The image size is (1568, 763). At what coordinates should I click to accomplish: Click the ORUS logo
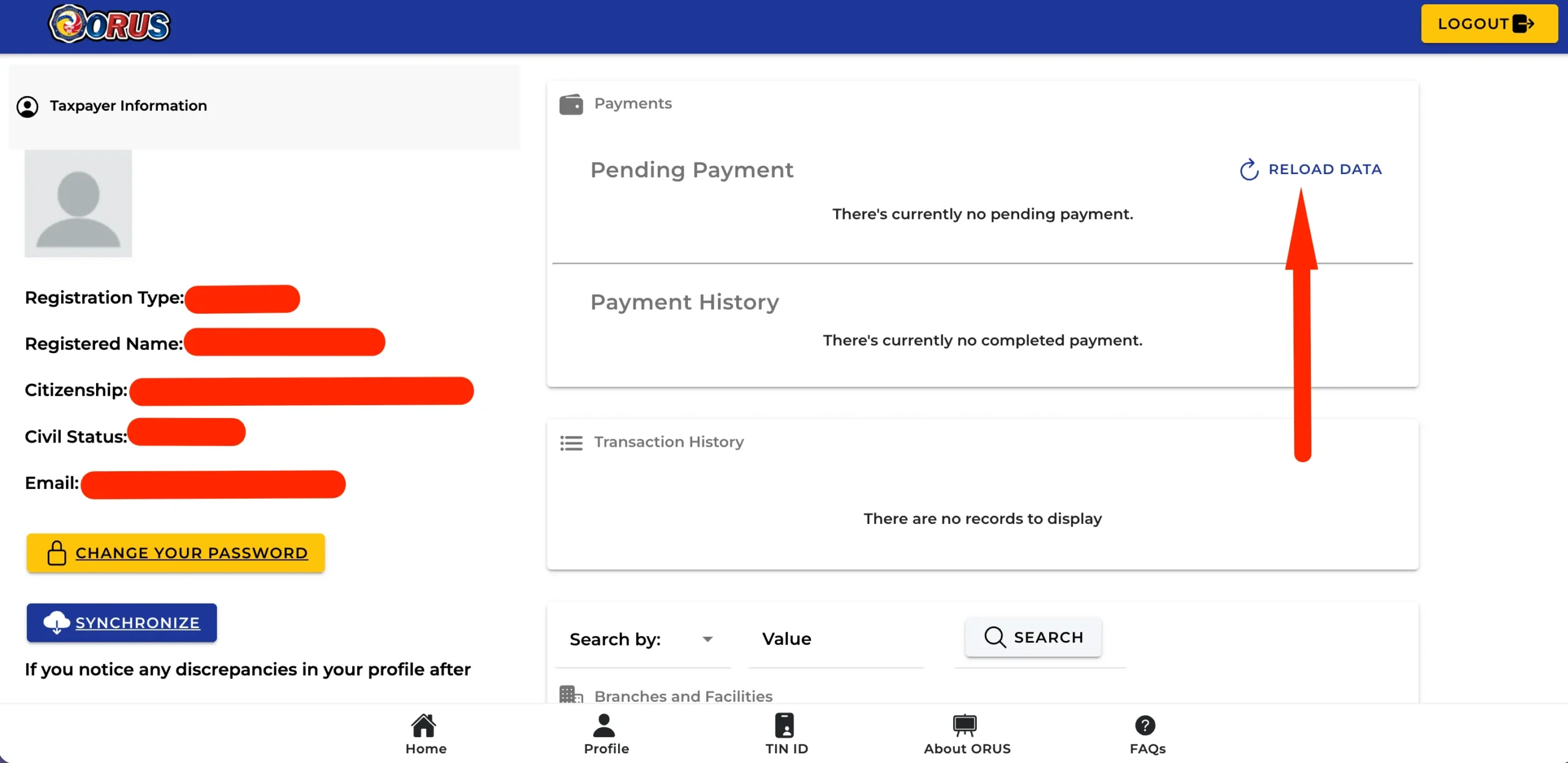pyautogui.click(x=110, y=24)
